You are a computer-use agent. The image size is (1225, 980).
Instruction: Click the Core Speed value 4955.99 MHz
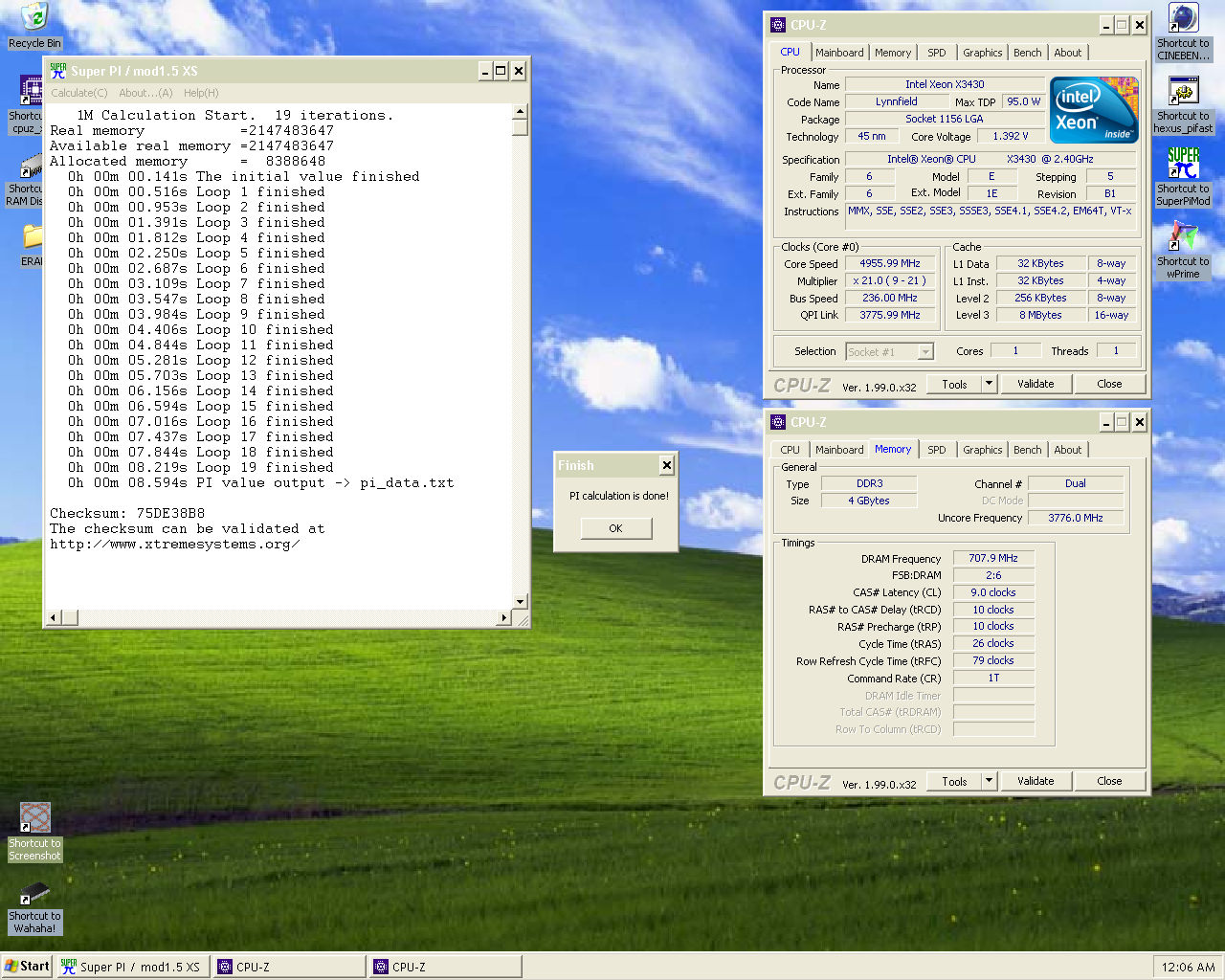point(890,263)
